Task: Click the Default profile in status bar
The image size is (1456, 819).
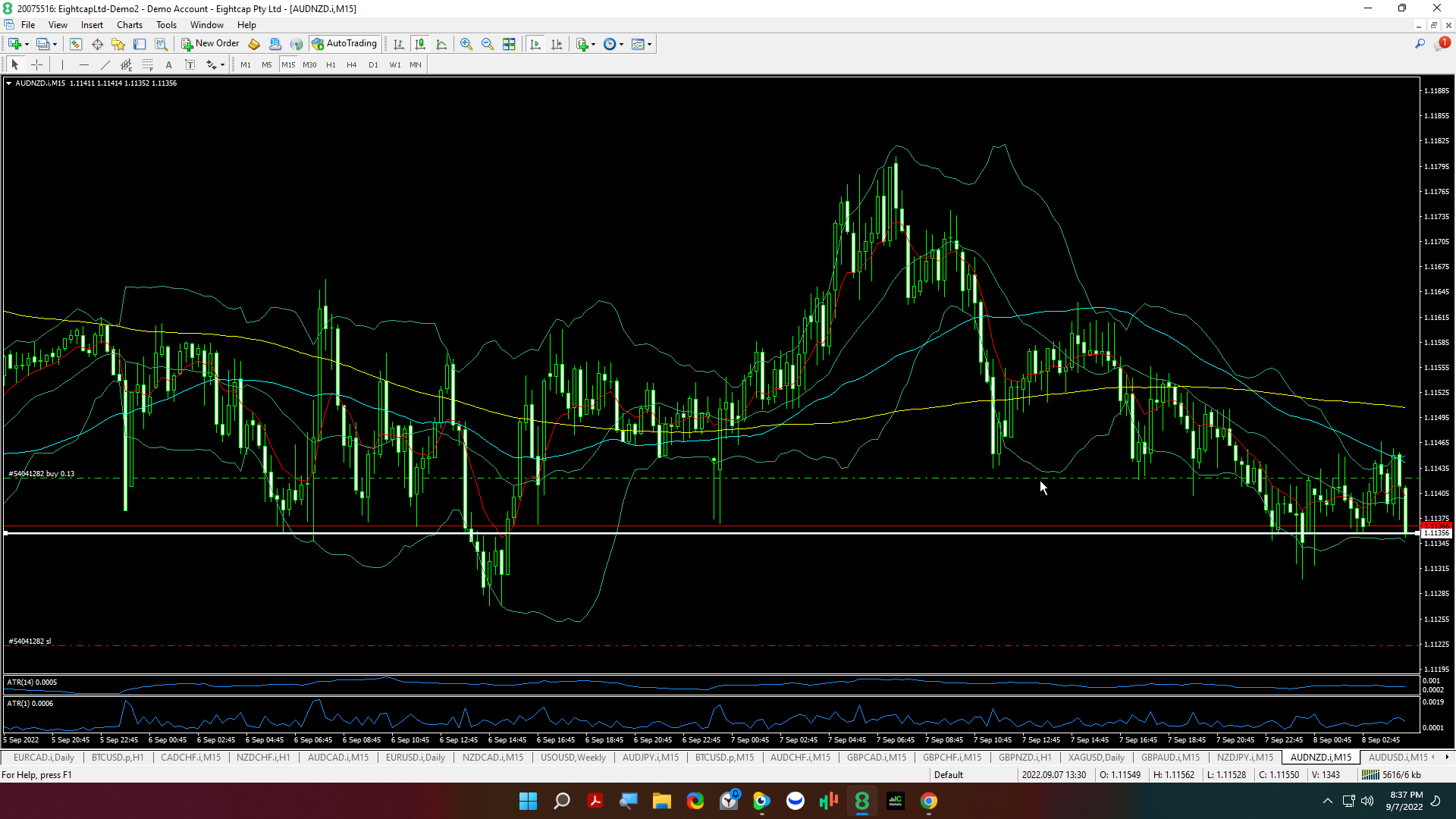Action: [949, 775]
